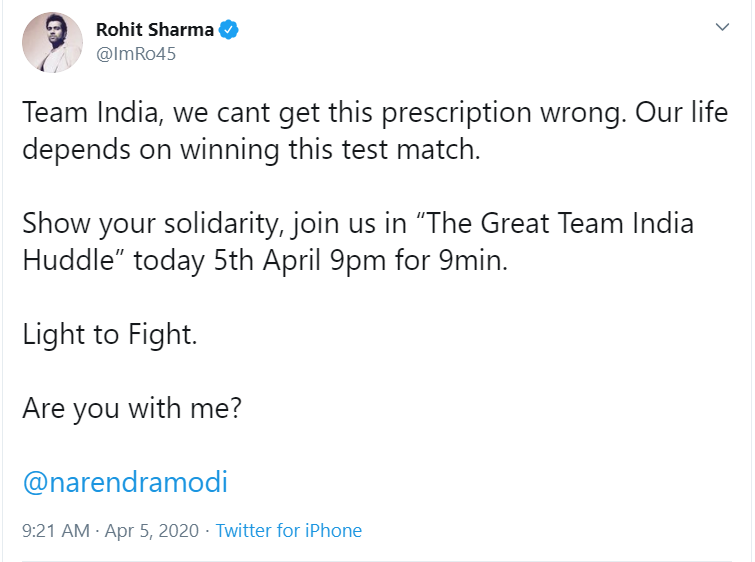The image size is (755, 562).
Task: Click the words "Our life" in the tweet
Action: pos(680,112)
